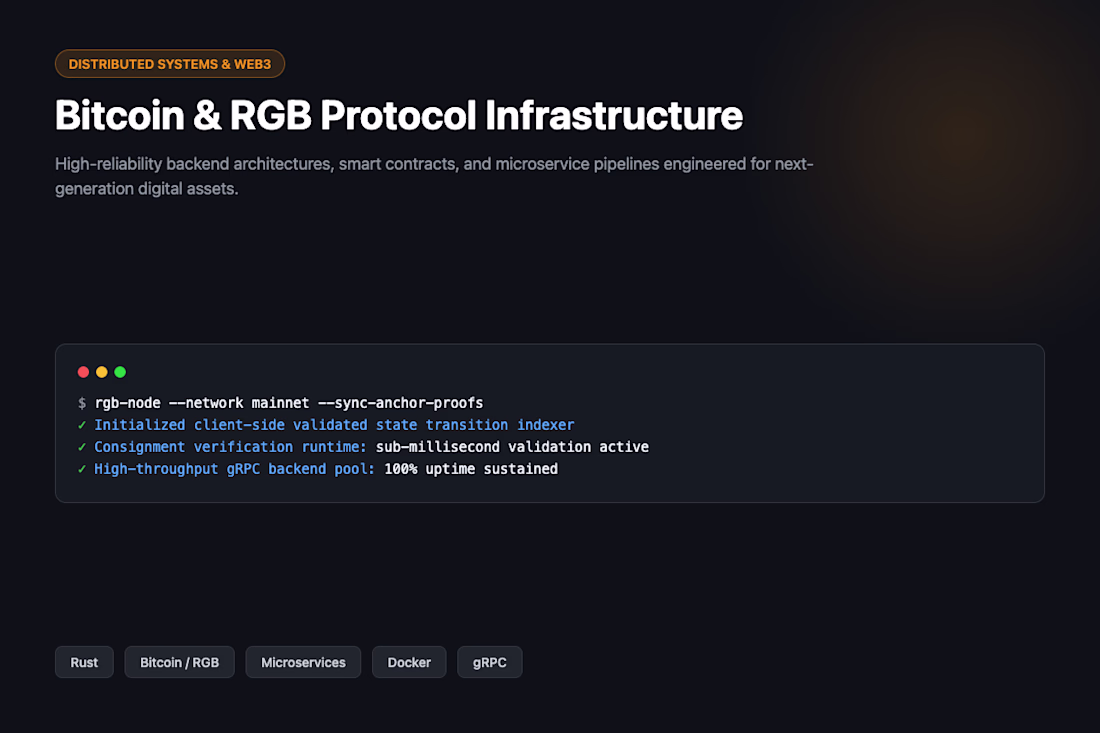
Task: Click the subtitle paragraph about backend architectures
Action: (434, 176)
